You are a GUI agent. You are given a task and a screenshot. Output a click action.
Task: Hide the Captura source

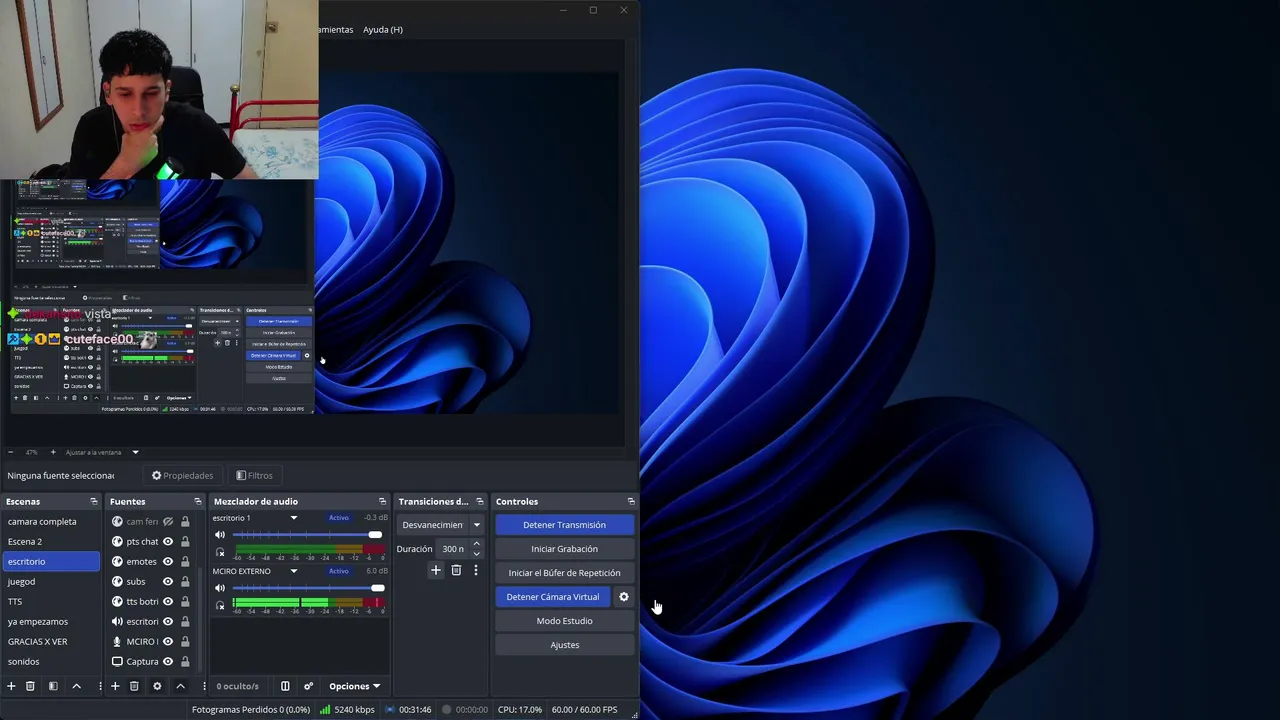tap(168, 661)
